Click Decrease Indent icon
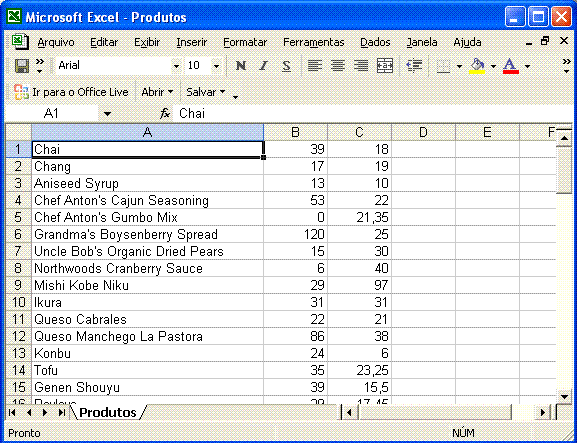Viewport: 578px width, 445px height. point(414,66)
